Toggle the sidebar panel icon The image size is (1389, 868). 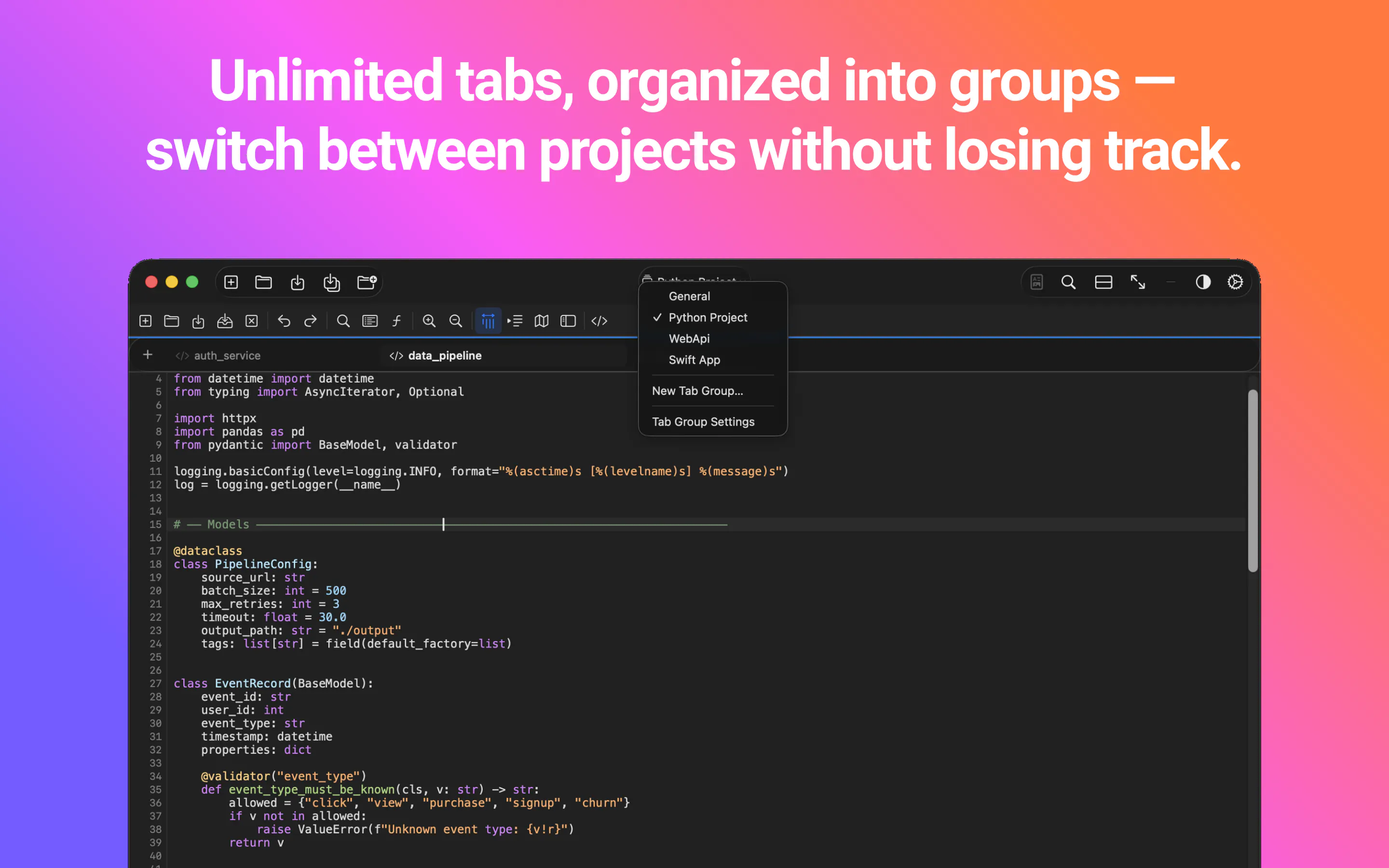click(x=568, y=321)
